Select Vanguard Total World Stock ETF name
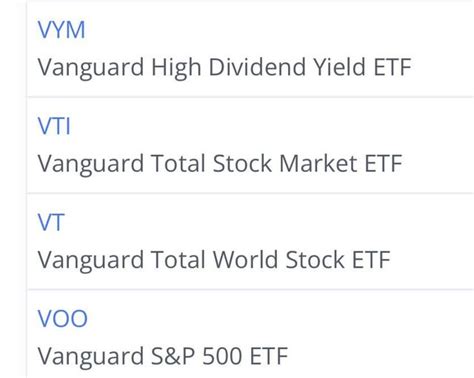Viewport: 474px width, 378px height. pyautogui.click(x=214, y=260)
